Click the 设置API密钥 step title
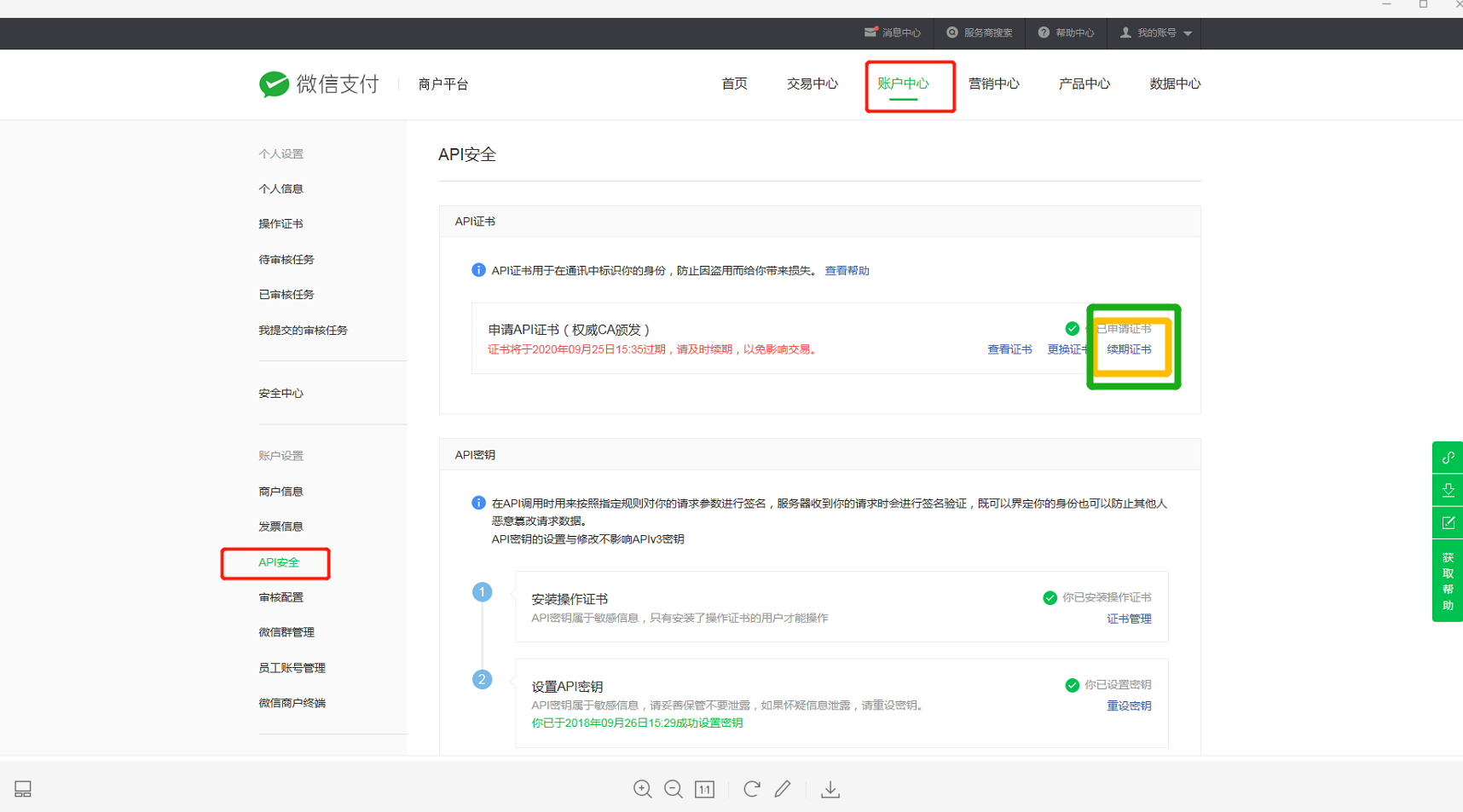The width and height of the screenshot is (1463, 812). [567, 687]
